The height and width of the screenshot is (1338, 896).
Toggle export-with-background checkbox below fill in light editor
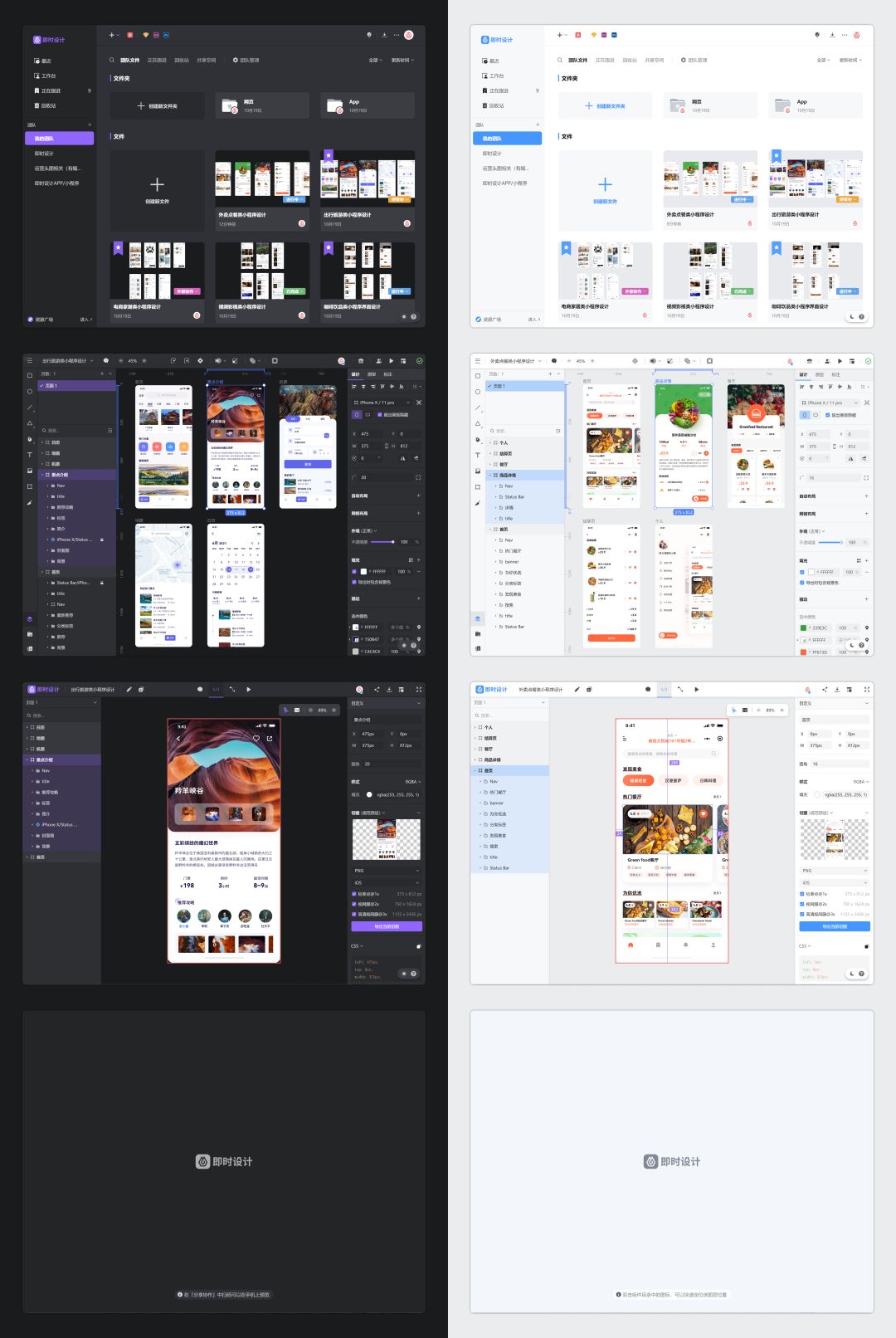[802, 583]
